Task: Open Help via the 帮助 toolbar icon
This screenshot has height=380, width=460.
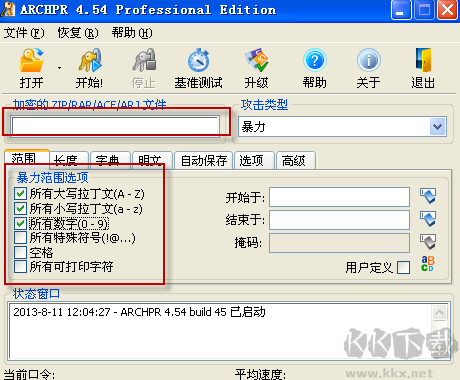Action: 314,60
